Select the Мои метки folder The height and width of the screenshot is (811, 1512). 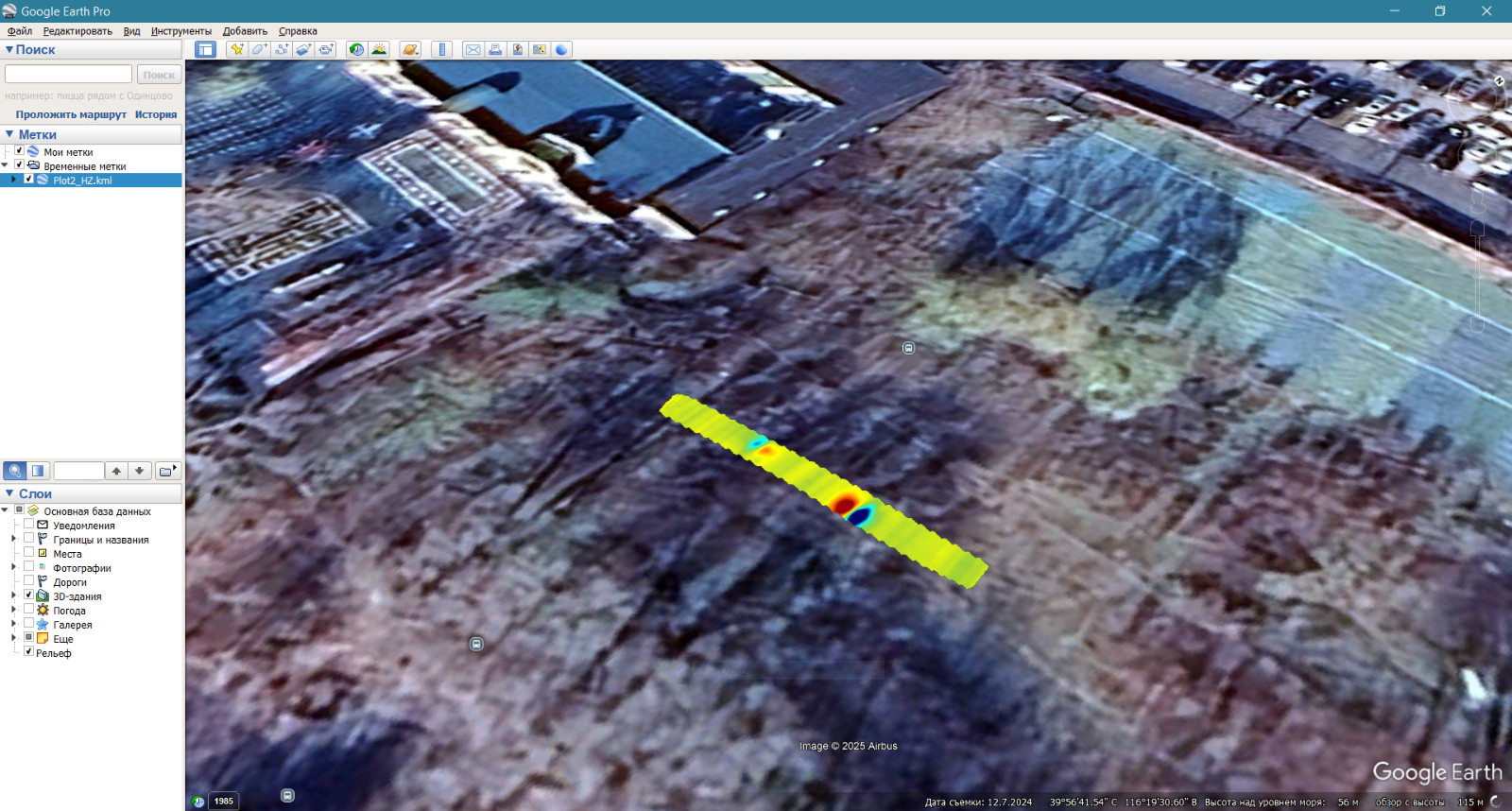[68, 151]
